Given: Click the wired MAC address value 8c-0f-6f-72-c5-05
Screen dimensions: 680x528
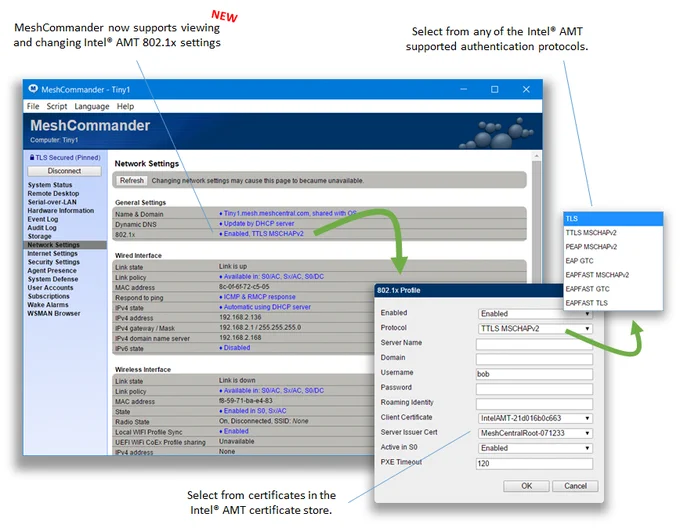Looking at the screenshot, I should [244, 287].
